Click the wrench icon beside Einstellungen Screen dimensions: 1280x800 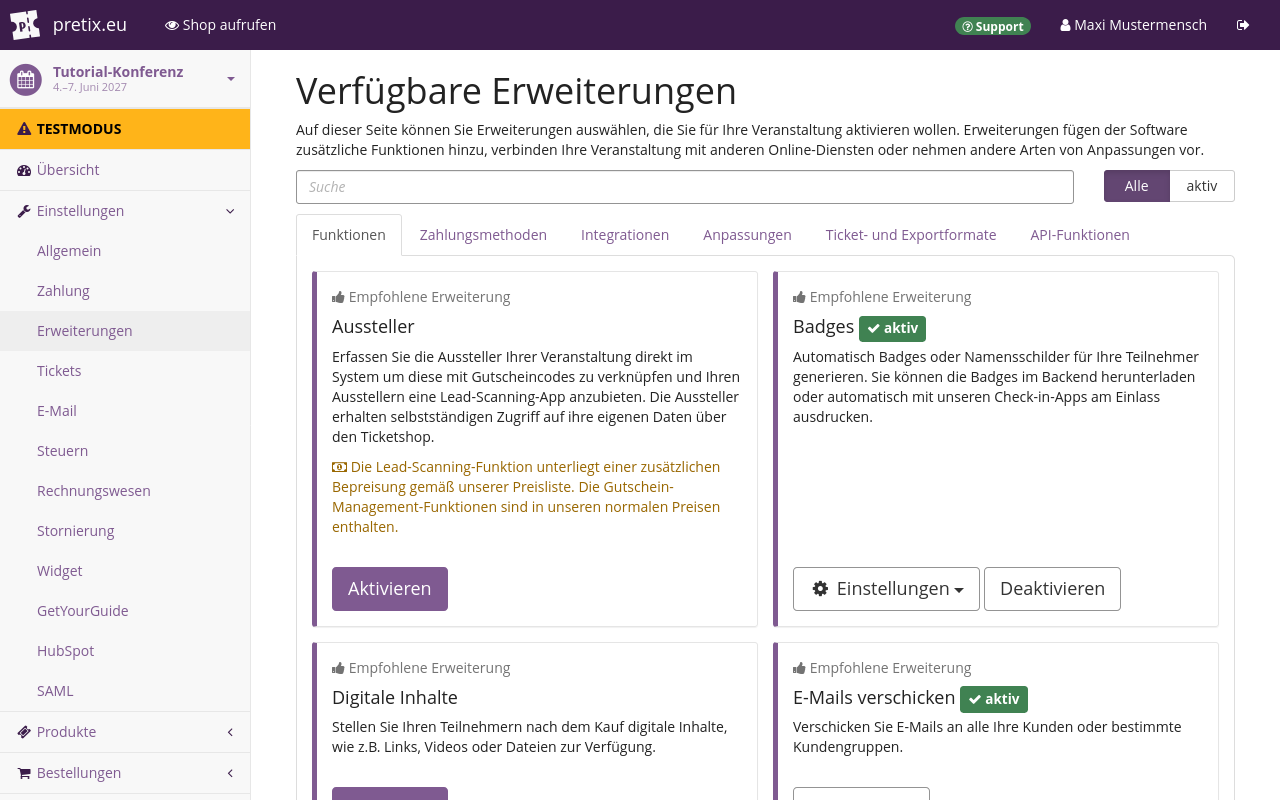pyautogui.click(x=24, y=211)
